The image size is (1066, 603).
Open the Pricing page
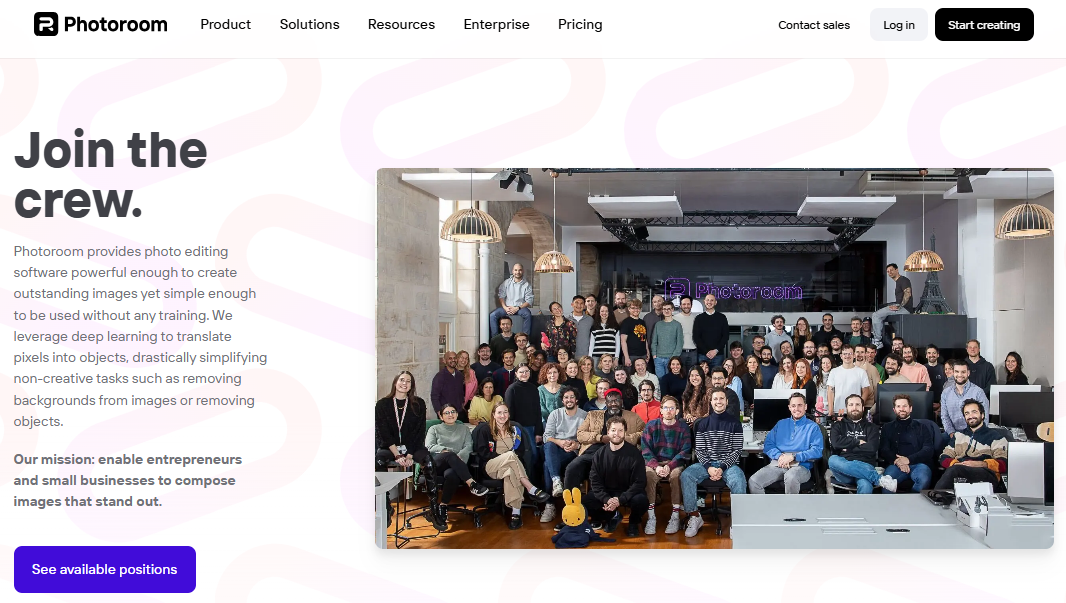pyautogui.click(x=580, y=24)
